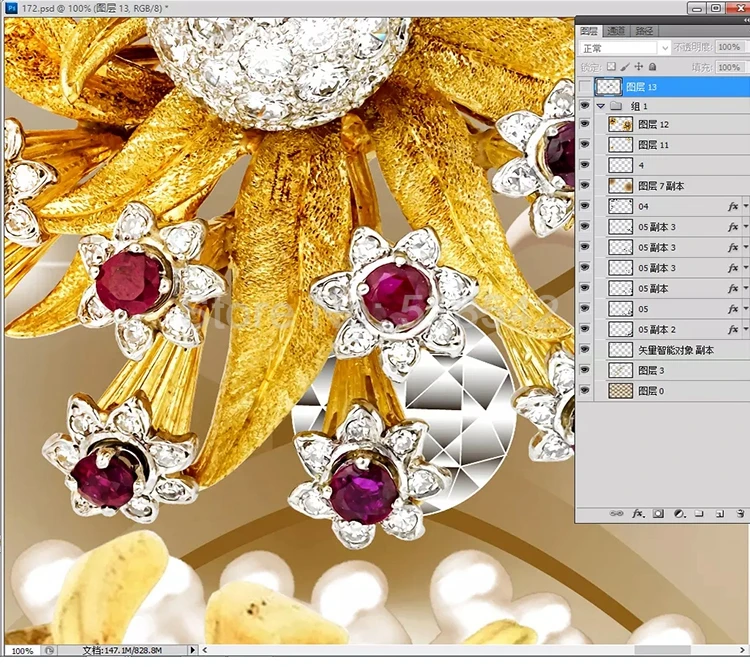Hide the 图层 0 layer
The width and height of the screenshot is (750, 667).
[585, 391]
